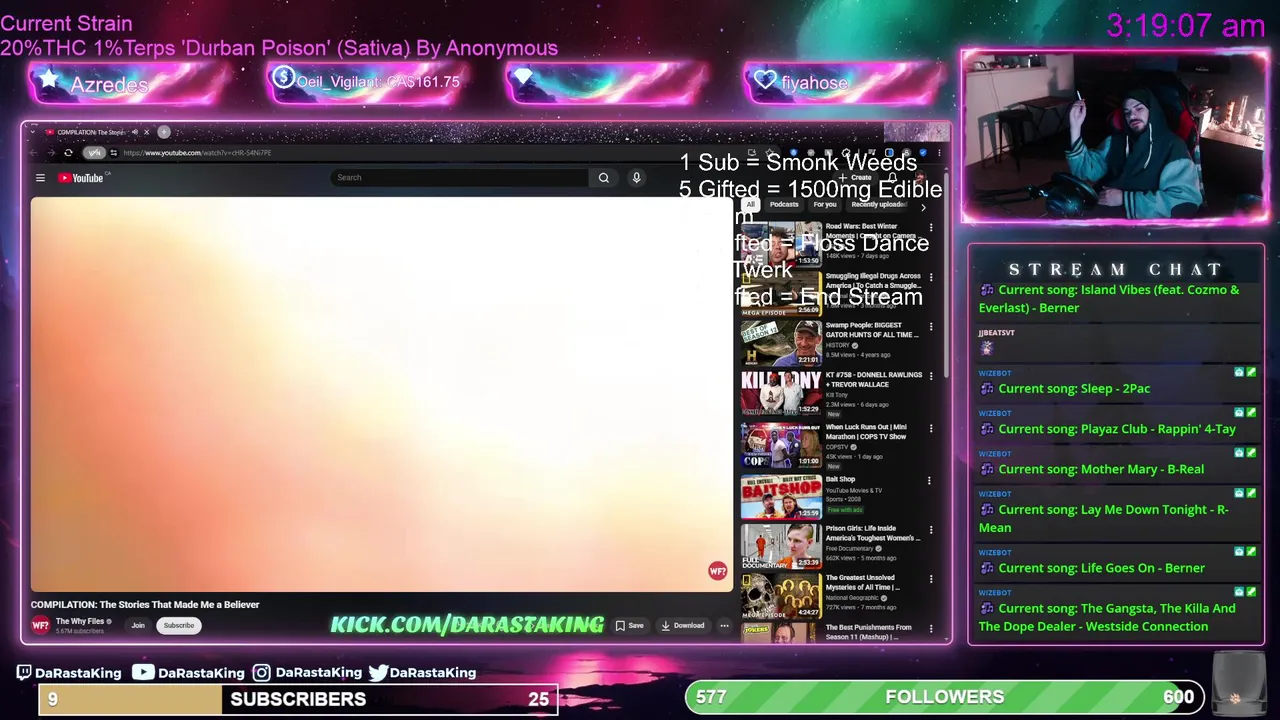The height and width of the screenshot is (720, 1280).
Task: Join The Why Files channel membership
Action: tap(138, 626)
